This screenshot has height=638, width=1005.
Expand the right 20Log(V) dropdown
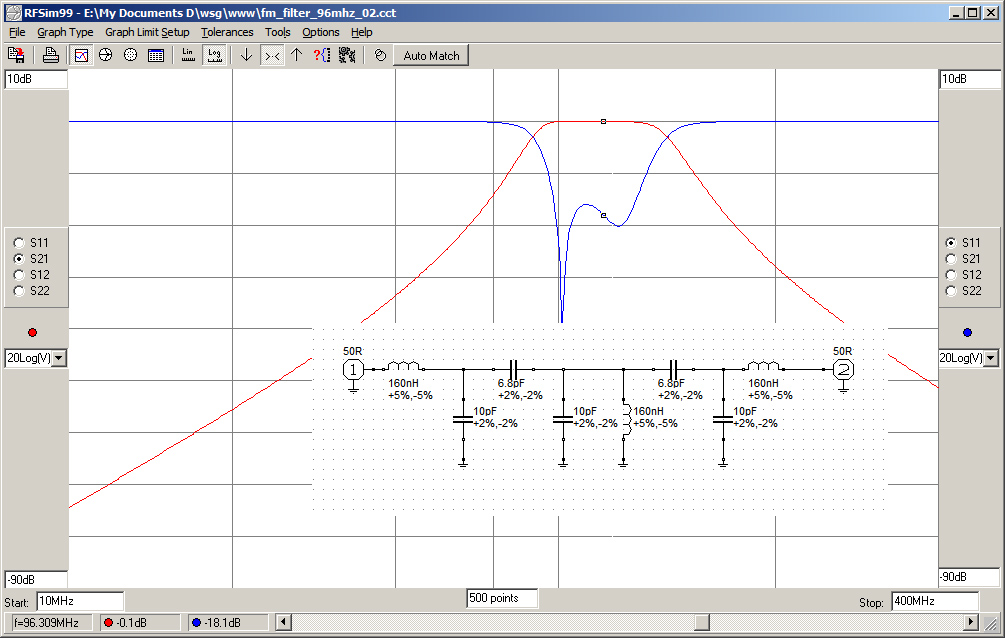coord(991,358)
